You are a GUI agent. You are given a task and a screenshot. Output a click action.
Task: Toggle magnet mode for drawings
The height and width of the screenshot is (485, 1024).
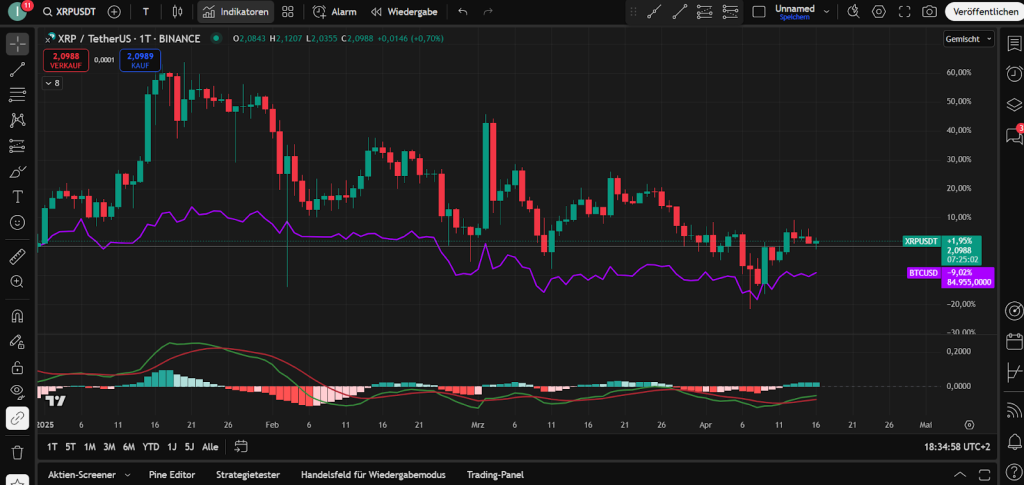[x=18, y=316]
